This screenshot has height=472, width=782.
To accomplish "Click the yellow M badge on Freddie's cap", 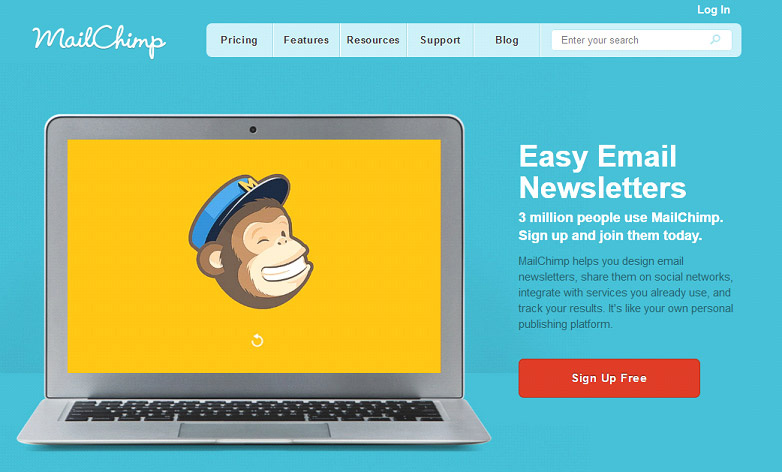I will (x=248, y=184).
